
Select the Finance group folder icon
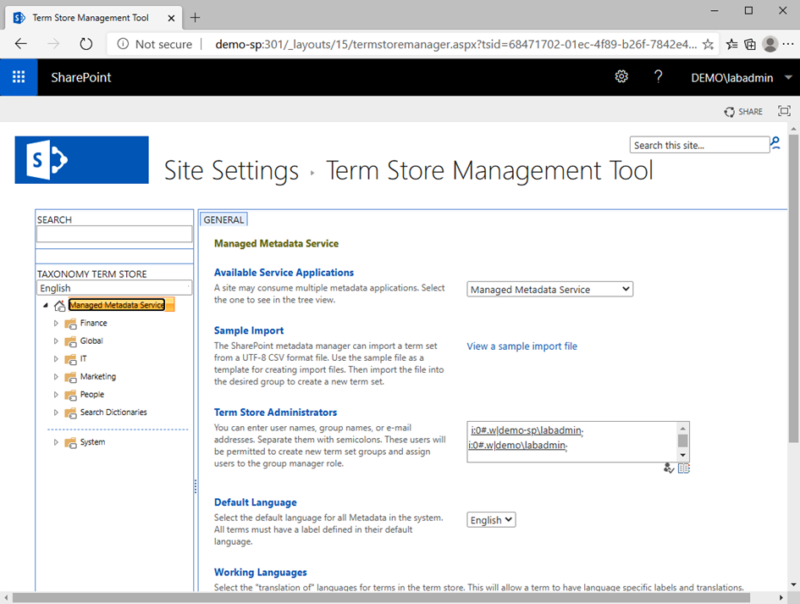coord(73,323)
